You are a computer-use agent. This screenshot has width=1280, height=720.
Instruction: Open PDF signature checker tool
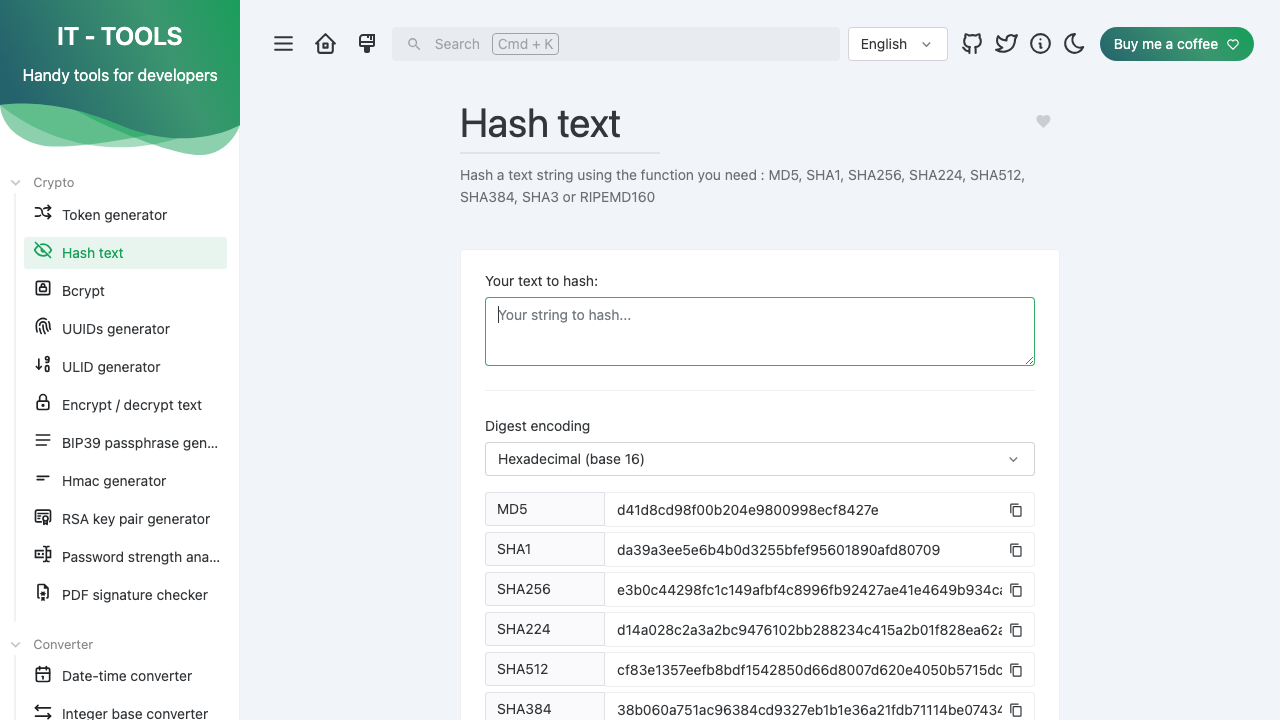point(125,595)
